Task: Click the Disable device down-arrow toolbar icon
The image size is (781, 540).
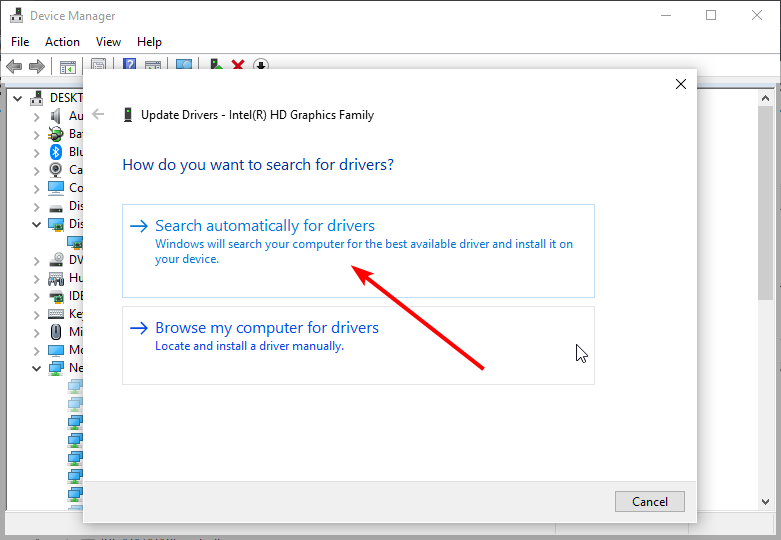Action: tap(261, 65)
